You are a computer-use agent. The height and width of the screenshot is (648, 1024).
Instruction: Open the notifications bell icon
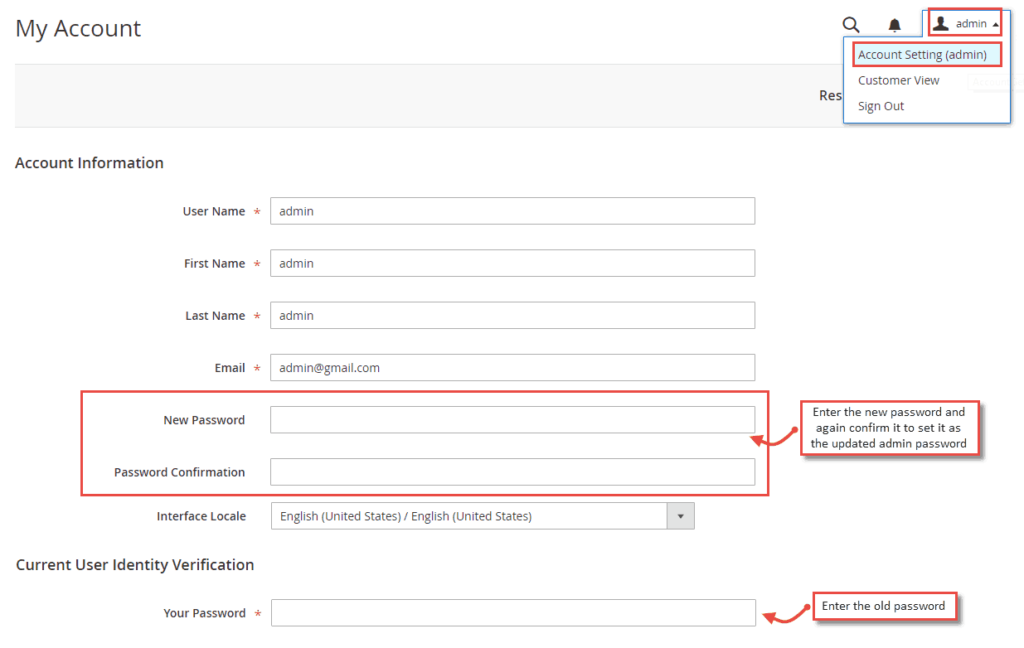895,23
